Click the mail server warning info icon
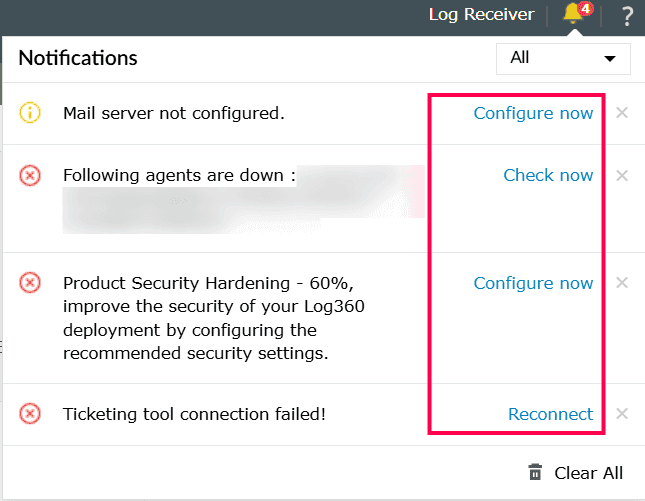This screenshot has width=645, height=501. 30,113
